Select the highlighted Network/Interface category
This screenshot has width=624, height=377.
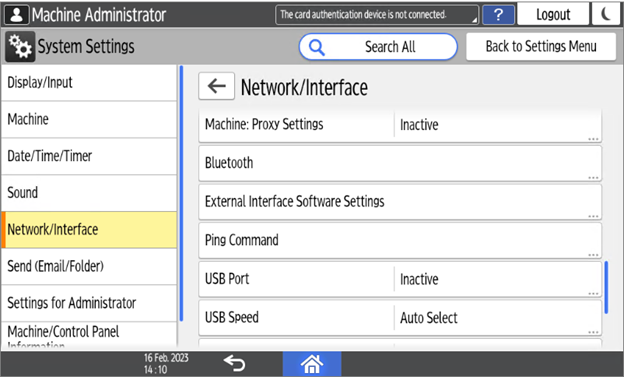point(89,230)
